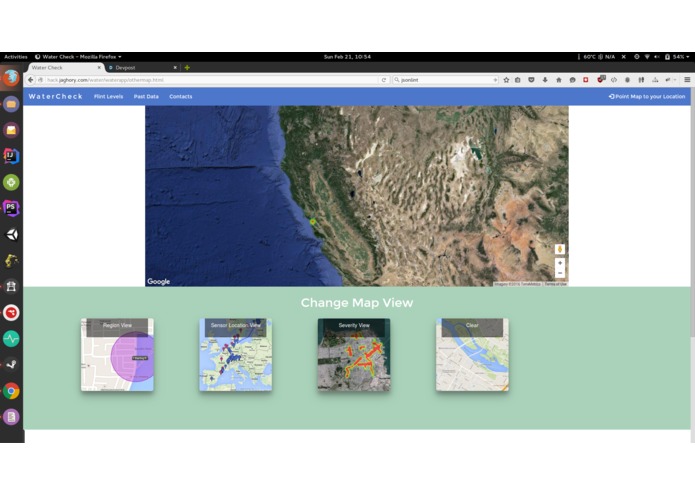Image resolution: width=695 pixels, height=494 pixels.
Task: Open the system monitor pulse icon in dock
Action: tap(11, 338)
